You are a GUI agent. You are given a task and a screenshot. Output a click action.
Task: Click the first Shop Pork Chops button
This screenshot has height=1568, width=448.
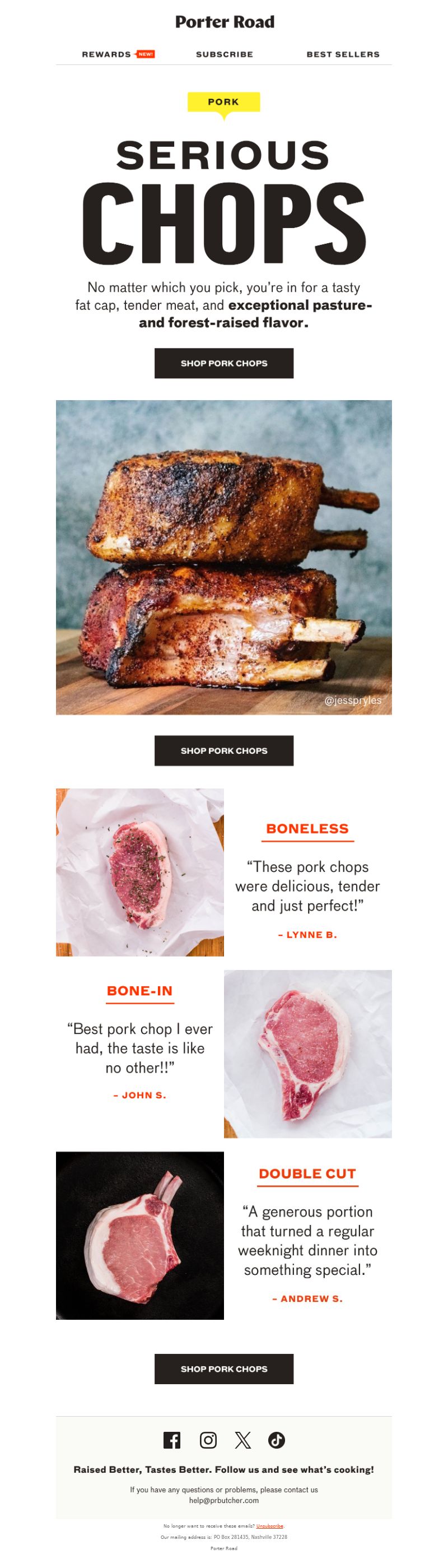(x=223, y=363)
